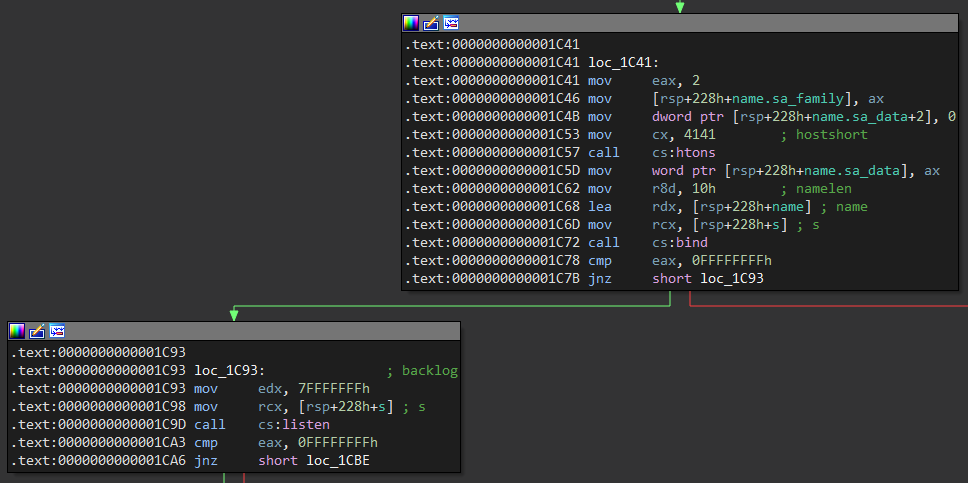968x483 pixels.
Task: Follow the cs:htons call target
Action: [x=684, y=152]
